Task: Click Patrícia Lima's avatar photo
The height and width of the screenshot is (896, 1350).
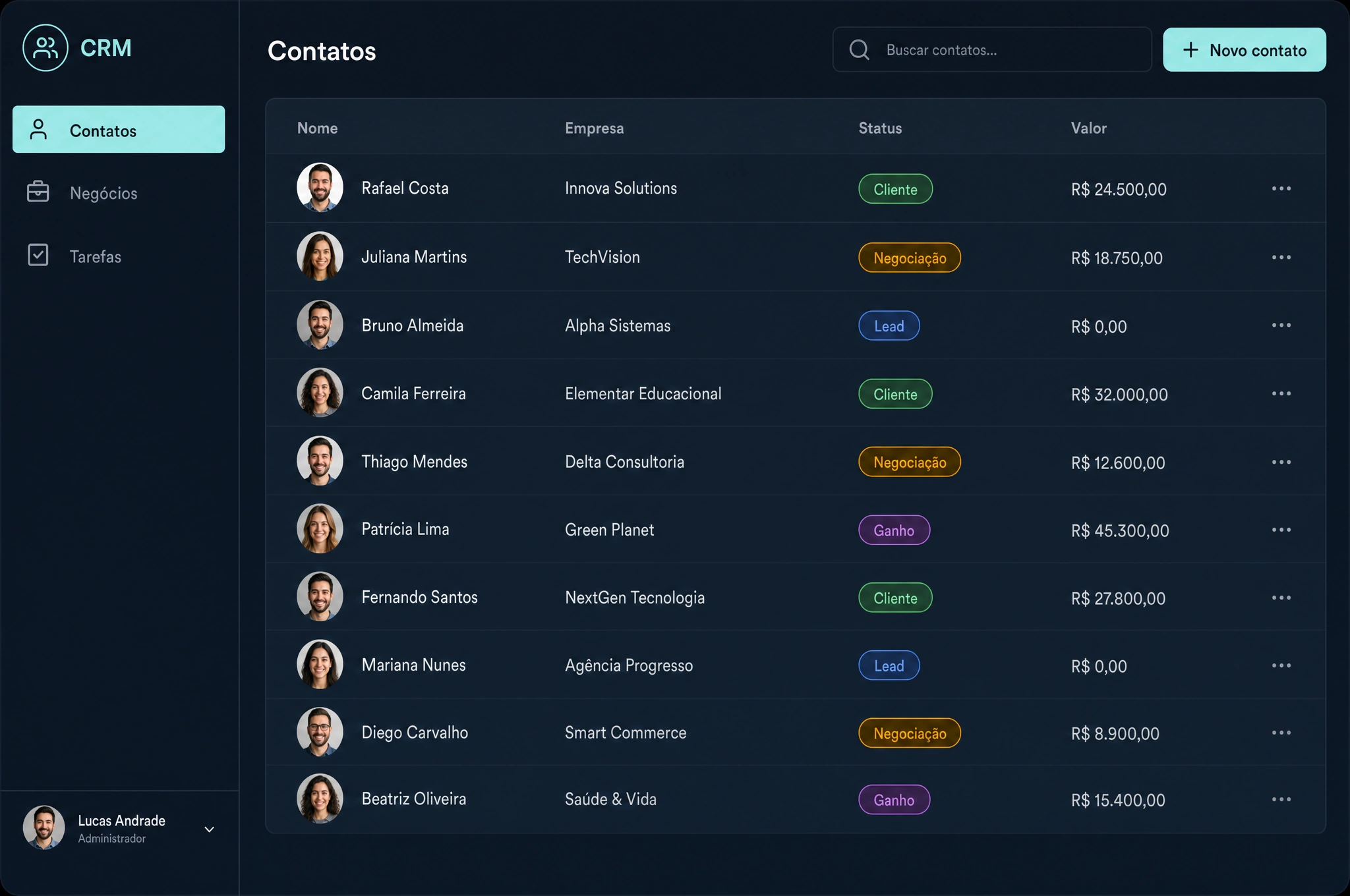Action: coord(320,529)
